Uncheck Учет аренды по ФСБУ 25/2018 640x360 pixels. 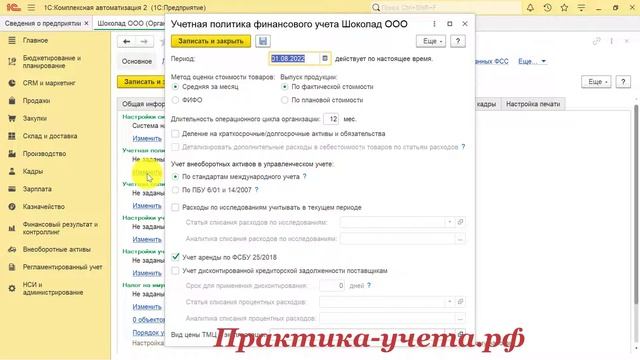click(x=176, y=257)
